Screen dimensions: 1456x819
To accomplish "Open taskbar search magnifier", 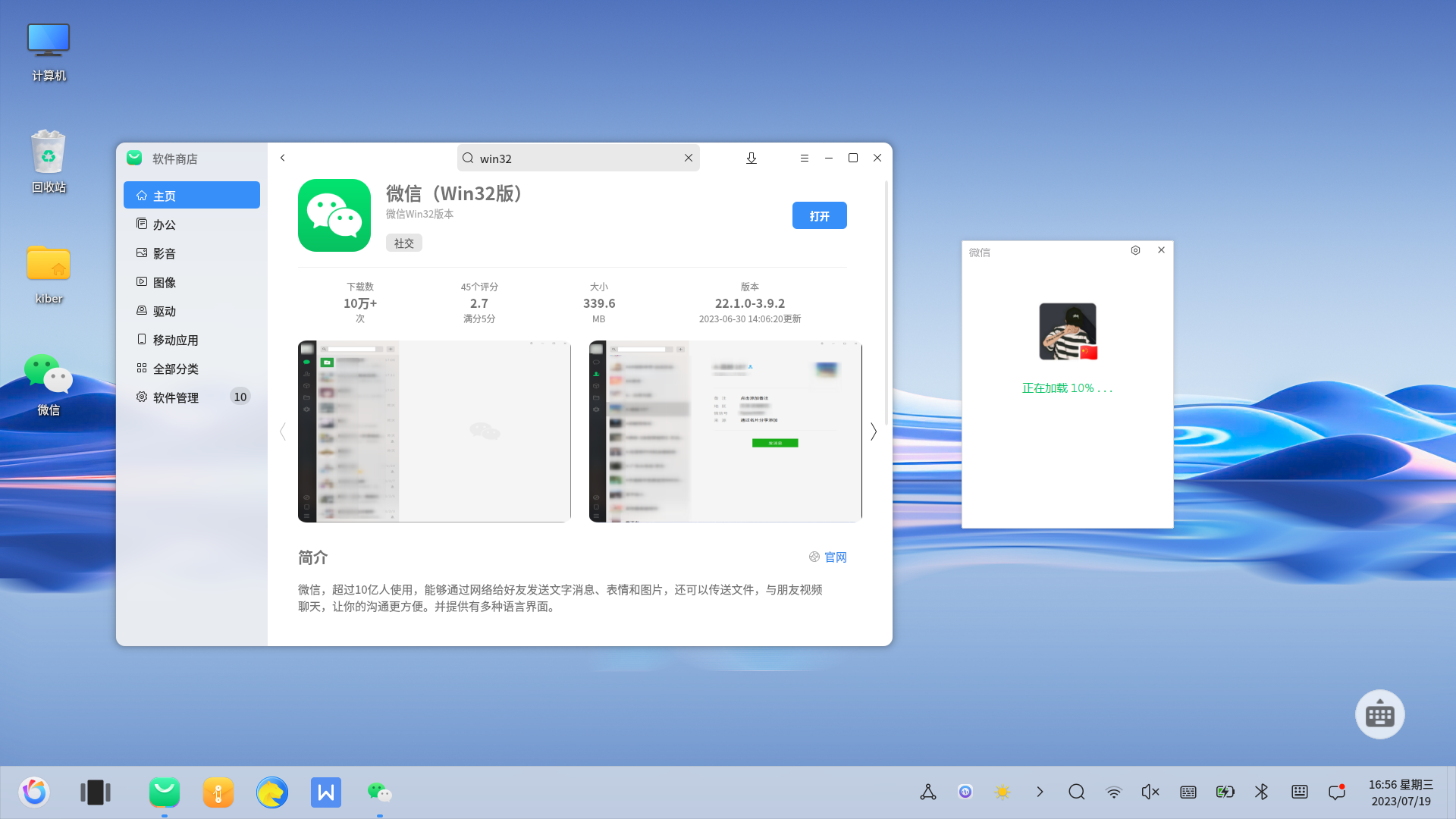I will 1077,792.
